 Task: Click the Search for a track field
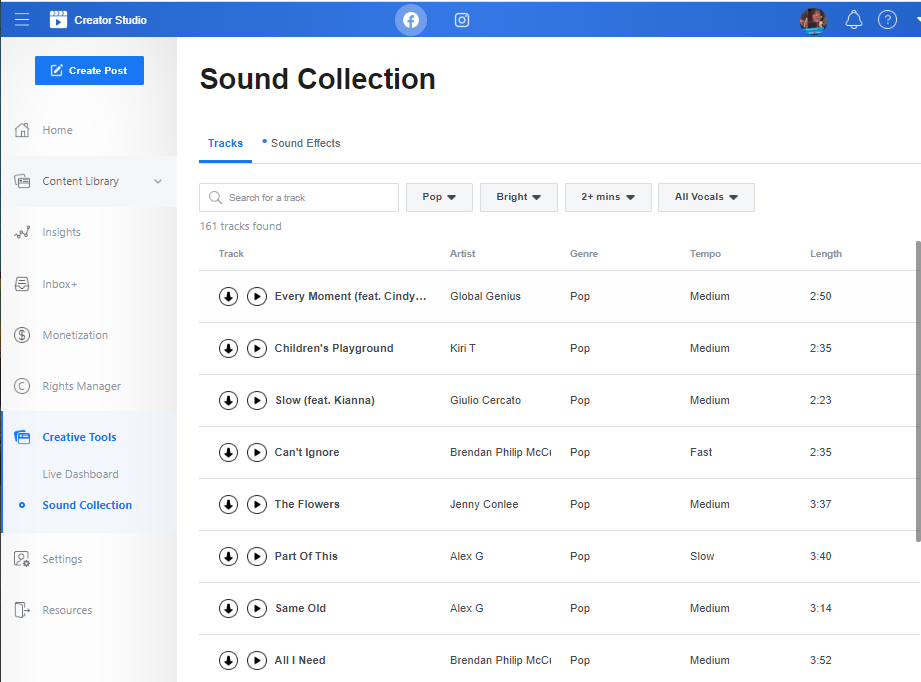pos(299,197)
